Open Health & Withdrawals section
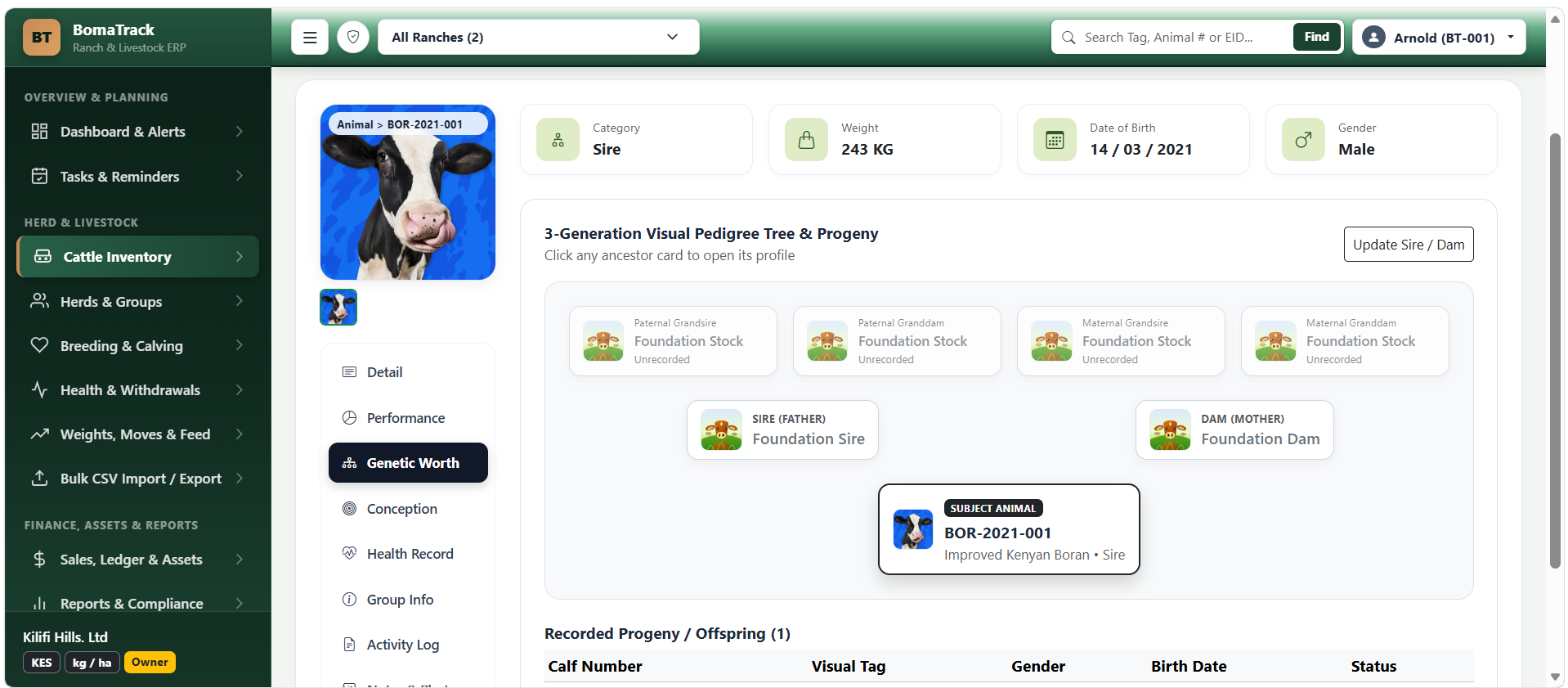This screenshot has width=1568, height=688. (137, 390)
